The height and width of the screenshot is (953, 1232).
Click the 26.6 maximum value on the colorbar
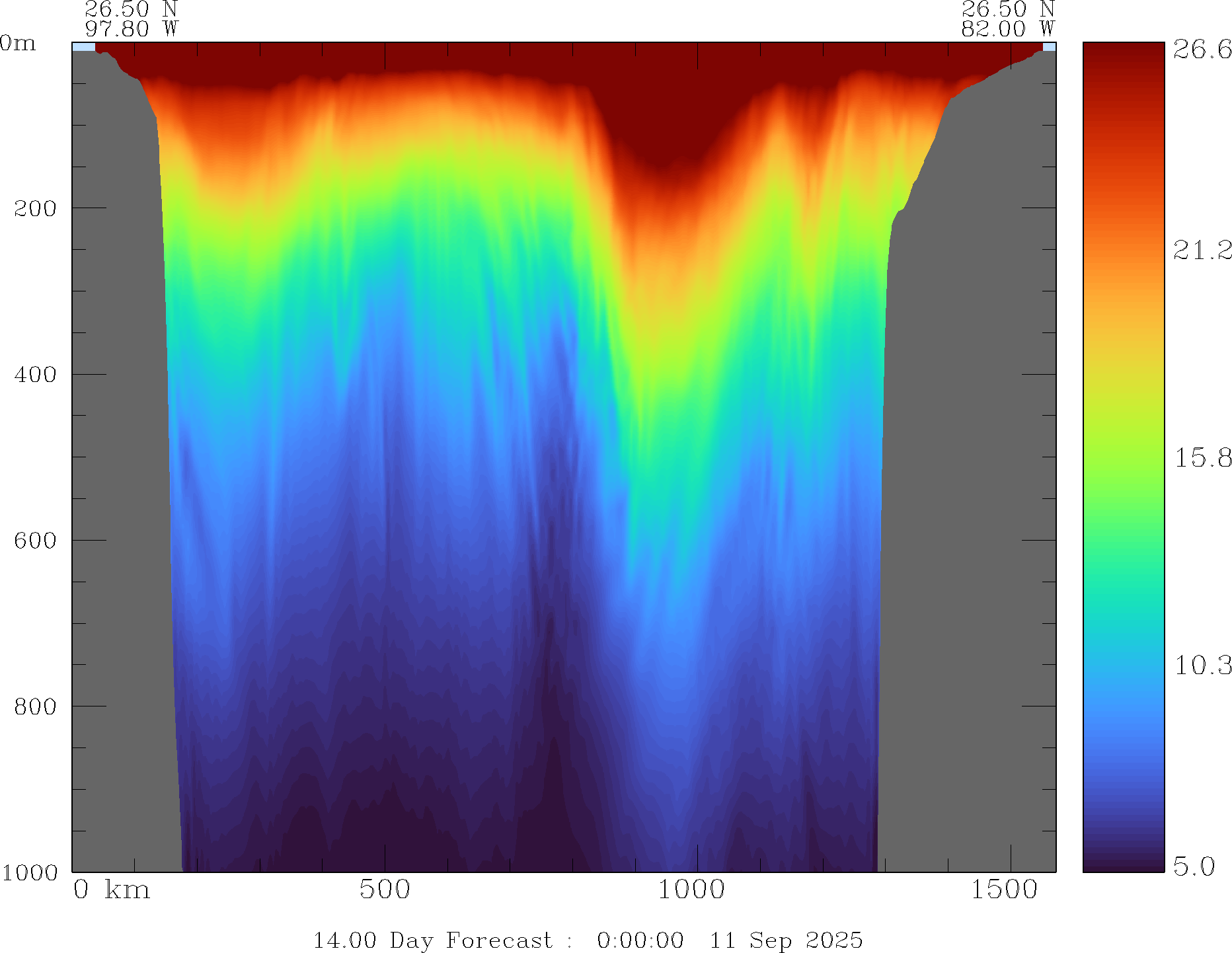[1202, 50]
